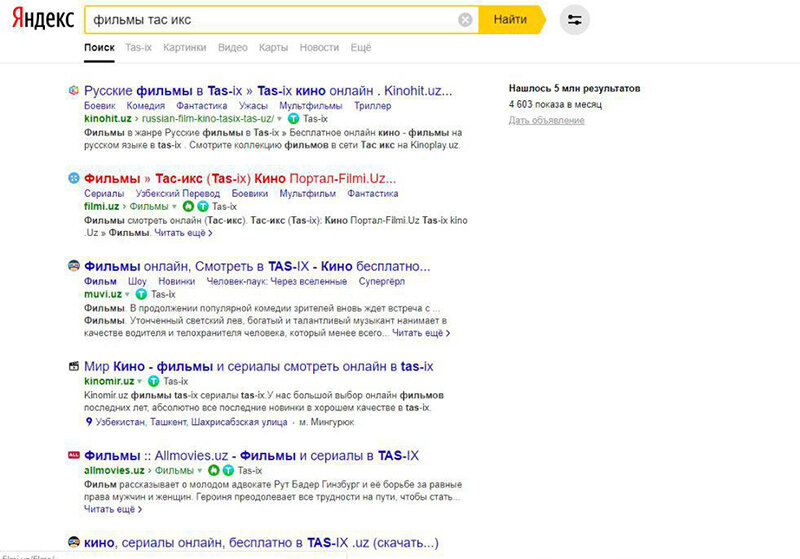
Task: Open Фильмы Тас-икс Кино Портал-Filmi.Uz result
Action: pos(240,179)
